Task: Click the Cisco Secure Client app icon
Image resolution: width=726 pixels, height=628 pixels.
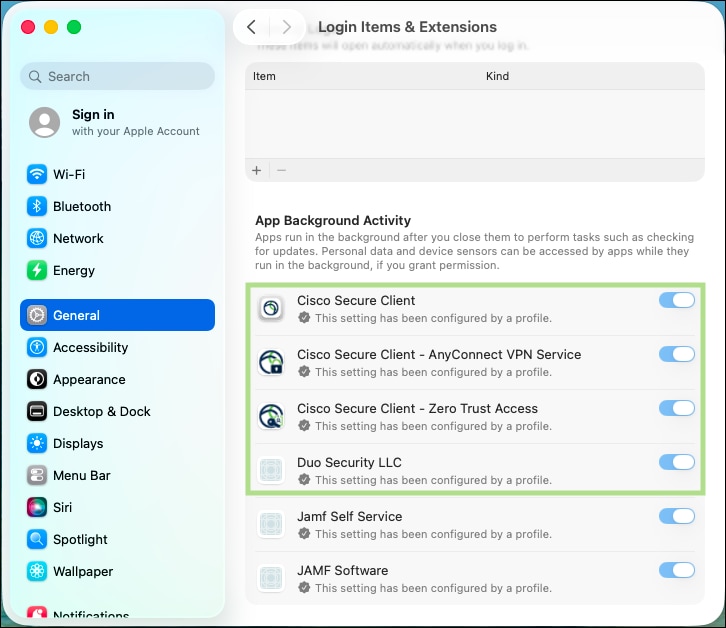Action: [271, 308]
